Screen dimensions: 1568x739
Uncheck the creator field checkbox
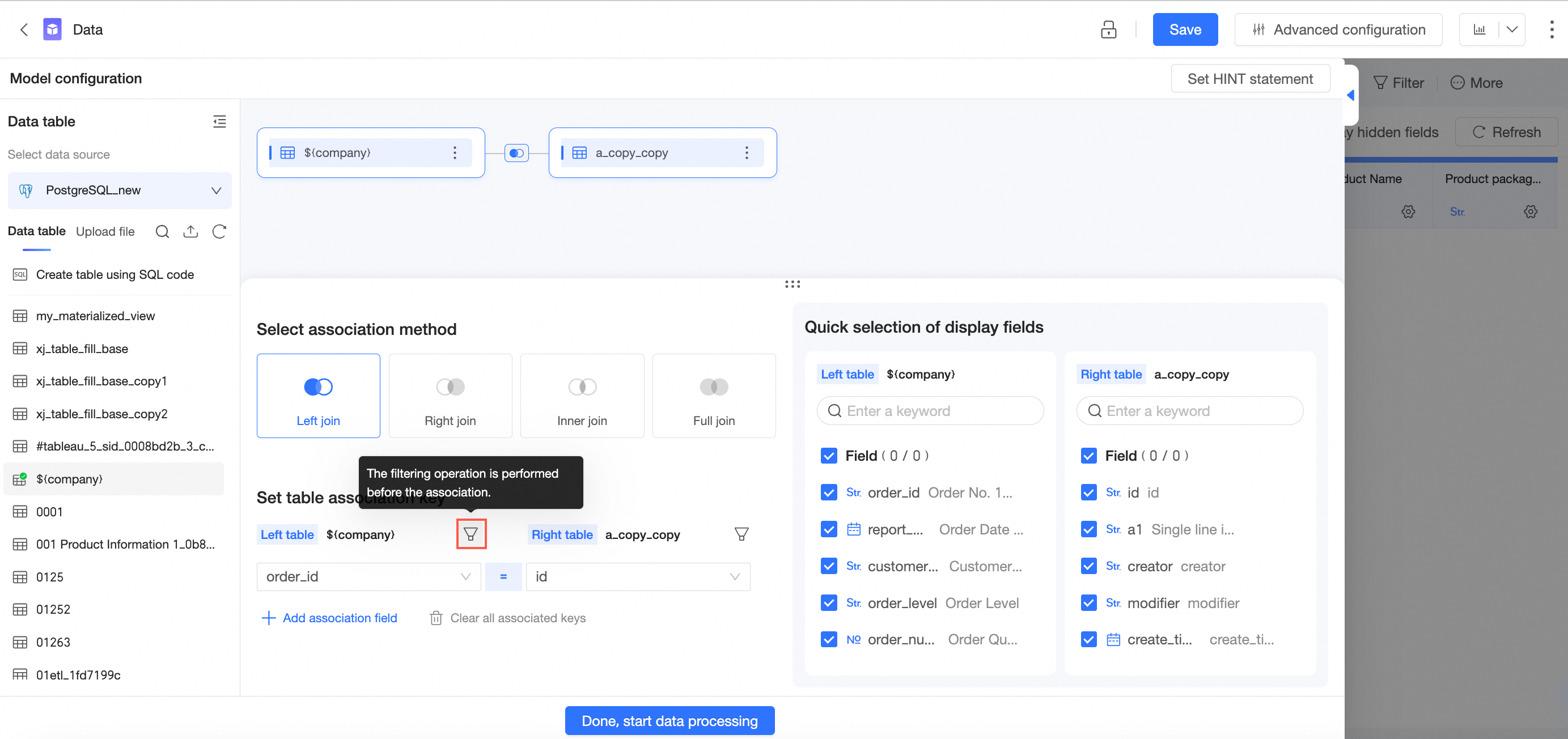(1088, 566)
